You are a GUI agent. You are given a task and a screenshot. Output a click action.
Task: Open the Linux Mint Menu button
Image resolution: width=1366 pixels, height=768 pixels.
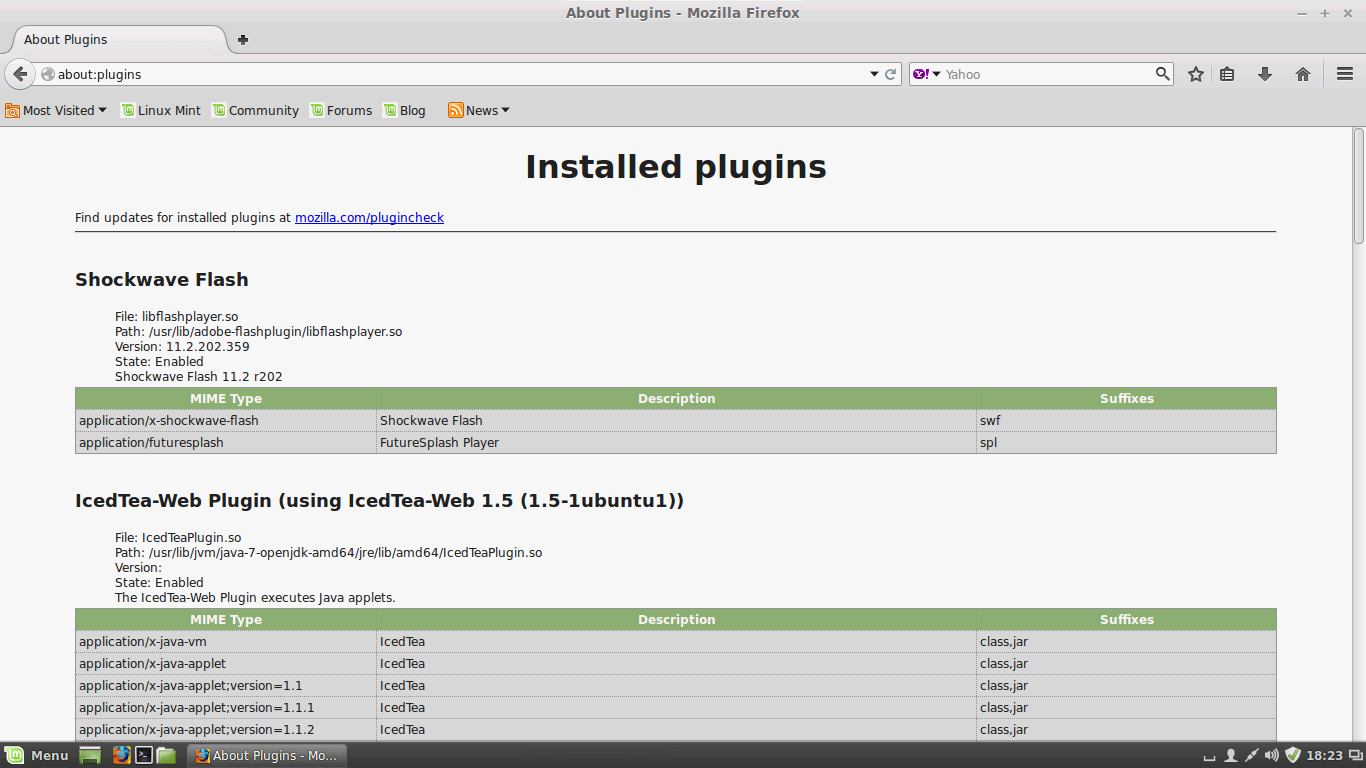pyautogui.click(x=37, y=755)
